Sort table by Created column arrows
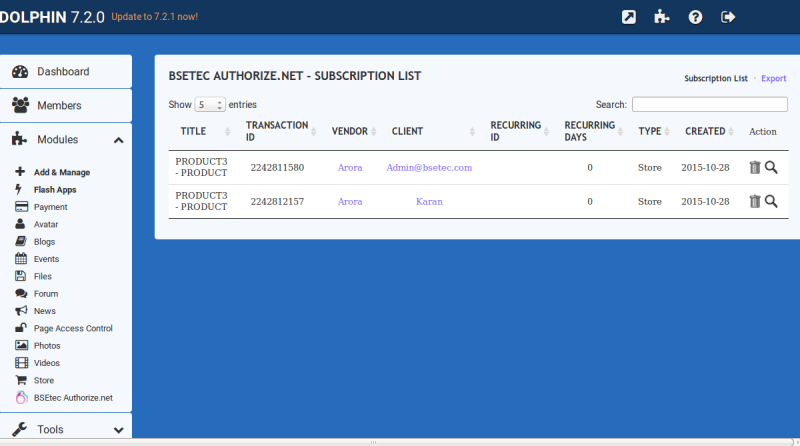800x446 pixels. (x=731, y=132)
